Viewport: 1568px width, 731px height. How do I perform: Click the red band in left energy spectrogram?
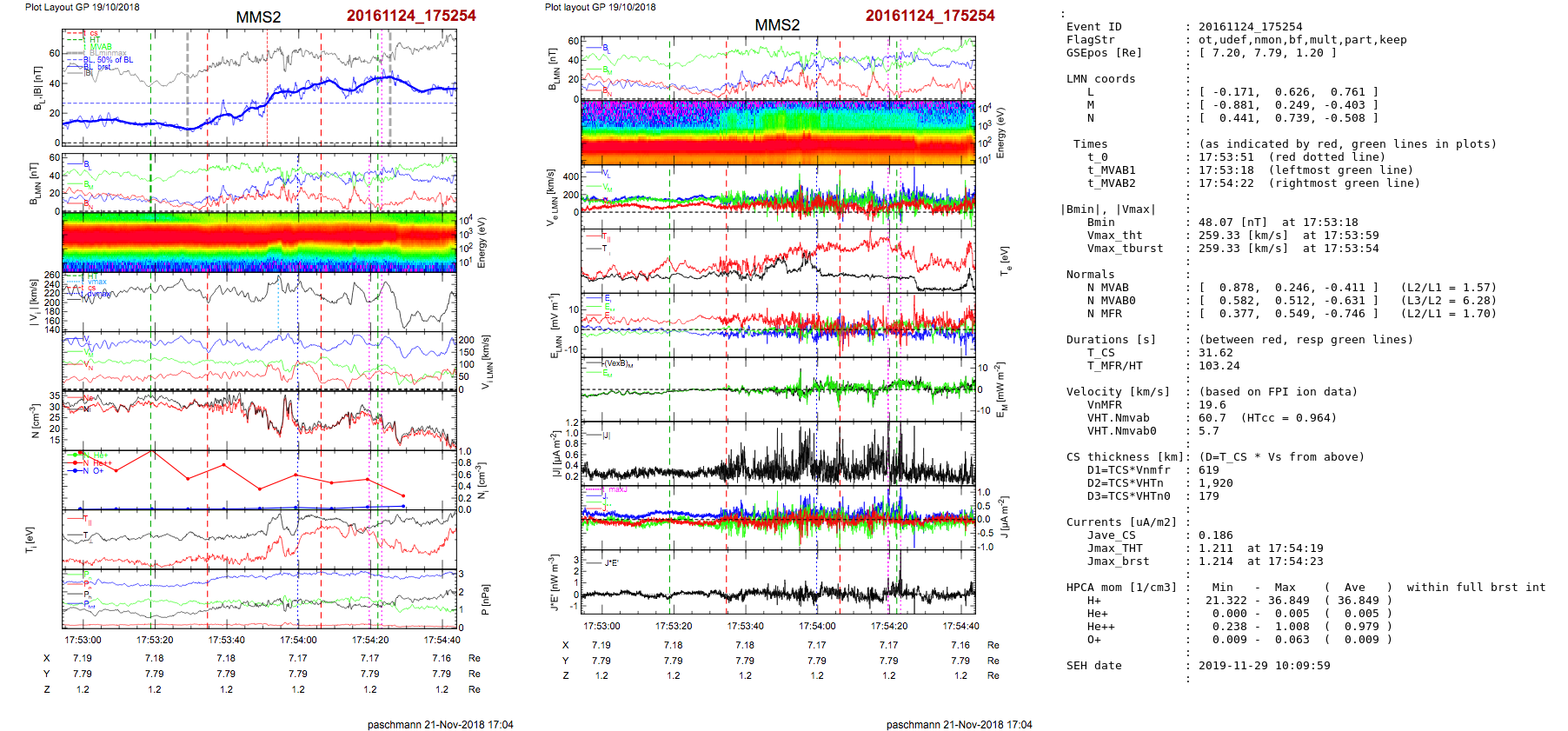click(259, 237)
